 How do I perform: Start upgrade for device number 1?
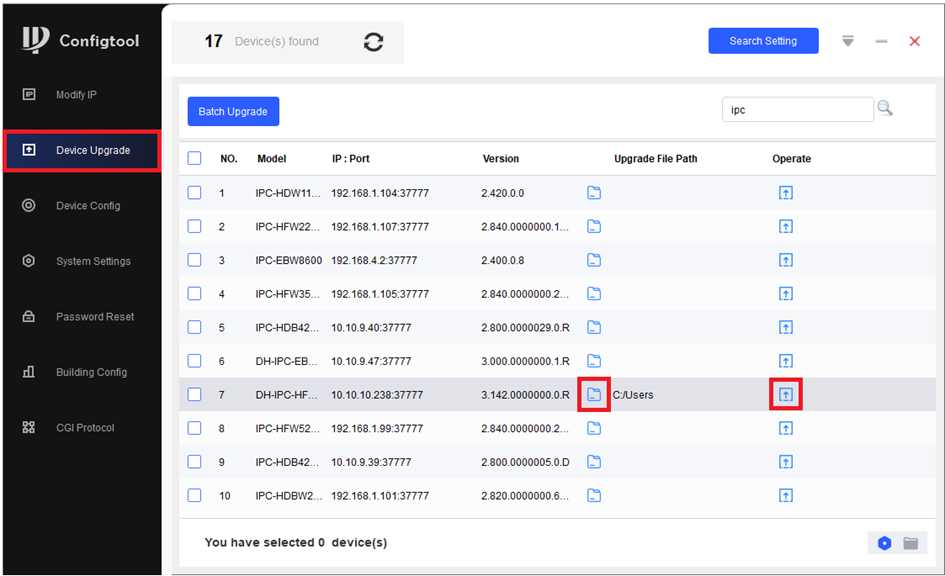coord(786,193)
